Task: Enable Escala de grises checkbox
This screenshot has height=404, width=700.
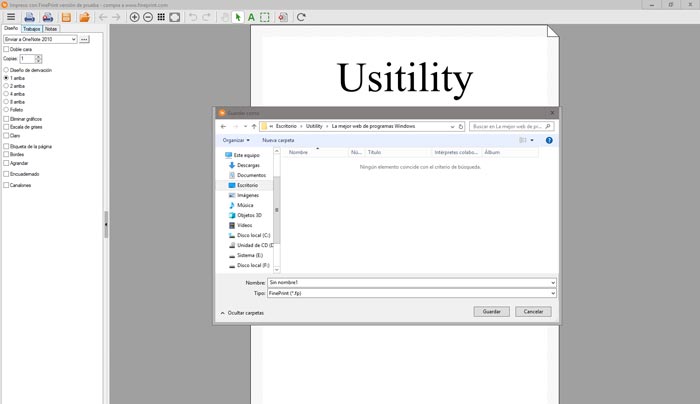Action: (6, 127)
